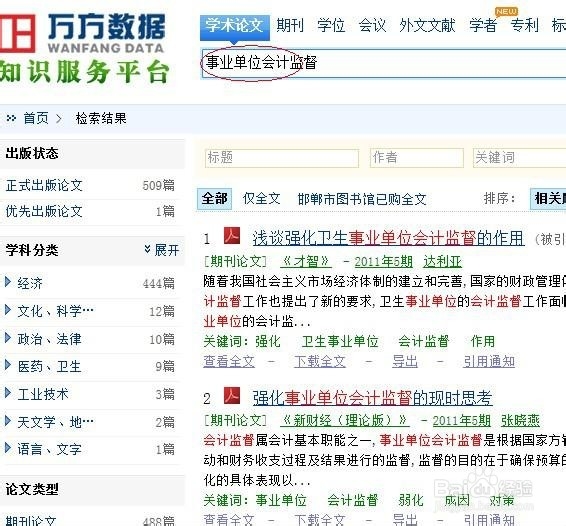This screenshot has height=526, width=566.
Task: Open 2011年5期 issue of result 2
Action: pyautogui.click(x=461, y=421)
